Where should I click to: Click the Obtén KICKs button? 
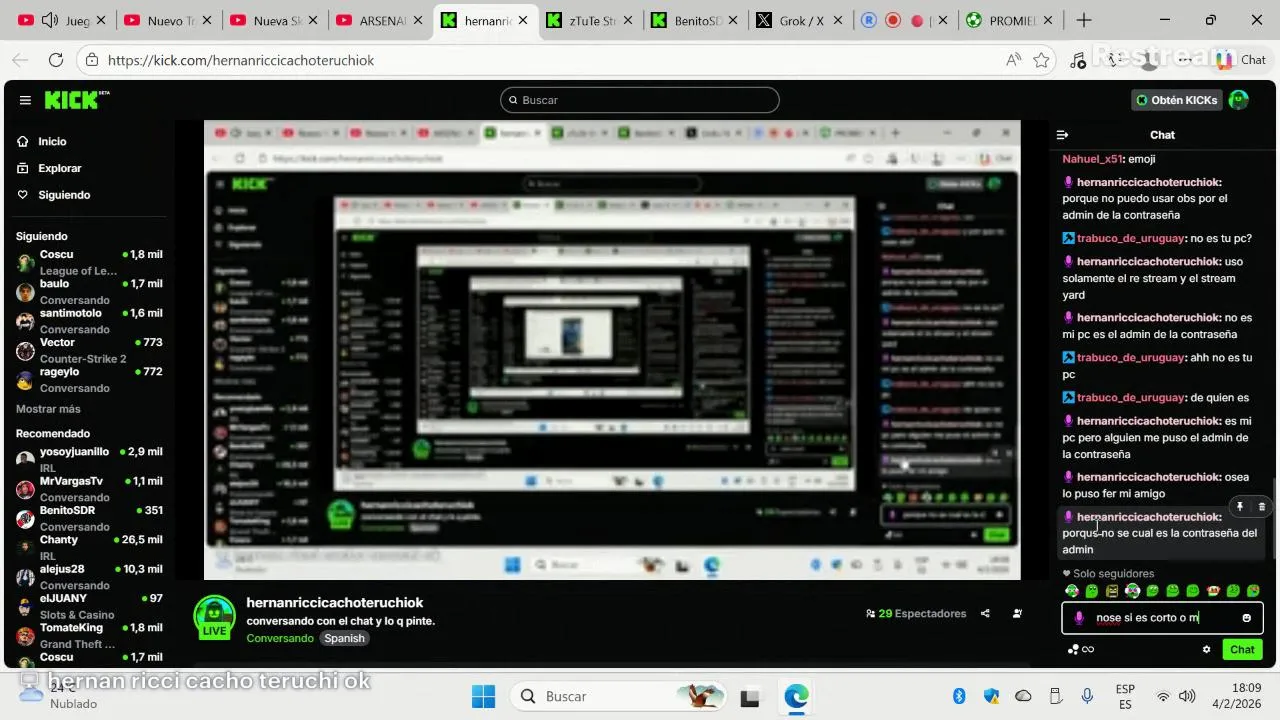pos(1176,100)
